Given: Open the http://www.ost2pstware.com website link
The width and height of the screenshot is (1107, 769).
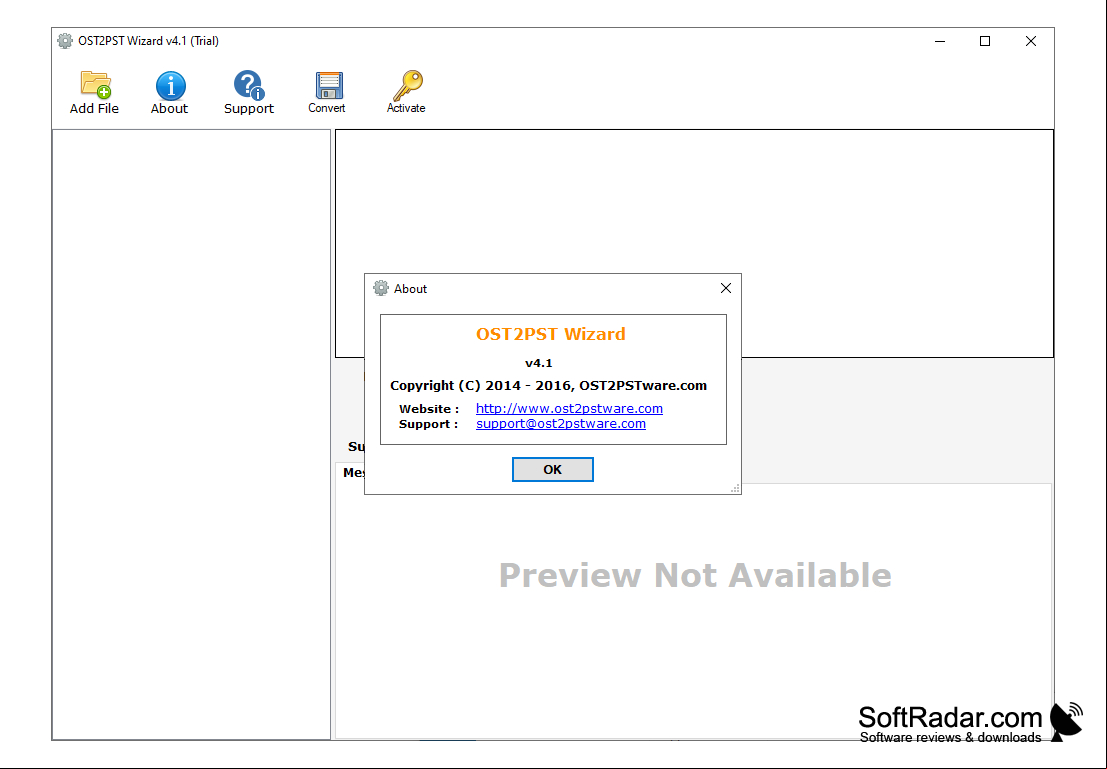Looking at the screenshot, I should point(569,408).
